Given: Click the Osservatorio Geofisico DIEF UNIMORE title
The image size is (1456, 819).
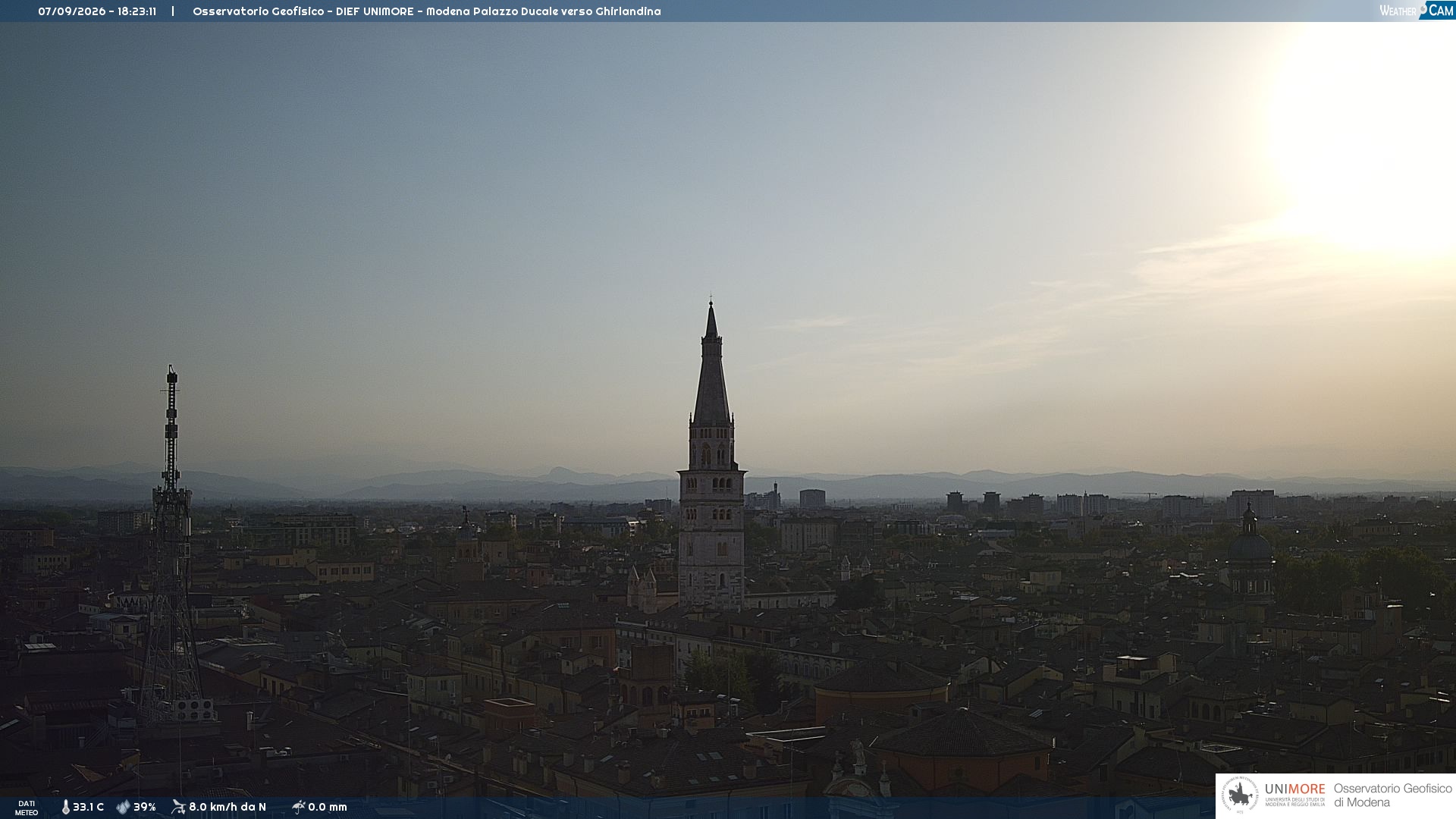Looking at the screenshot, I should click(x=303, y=11).
